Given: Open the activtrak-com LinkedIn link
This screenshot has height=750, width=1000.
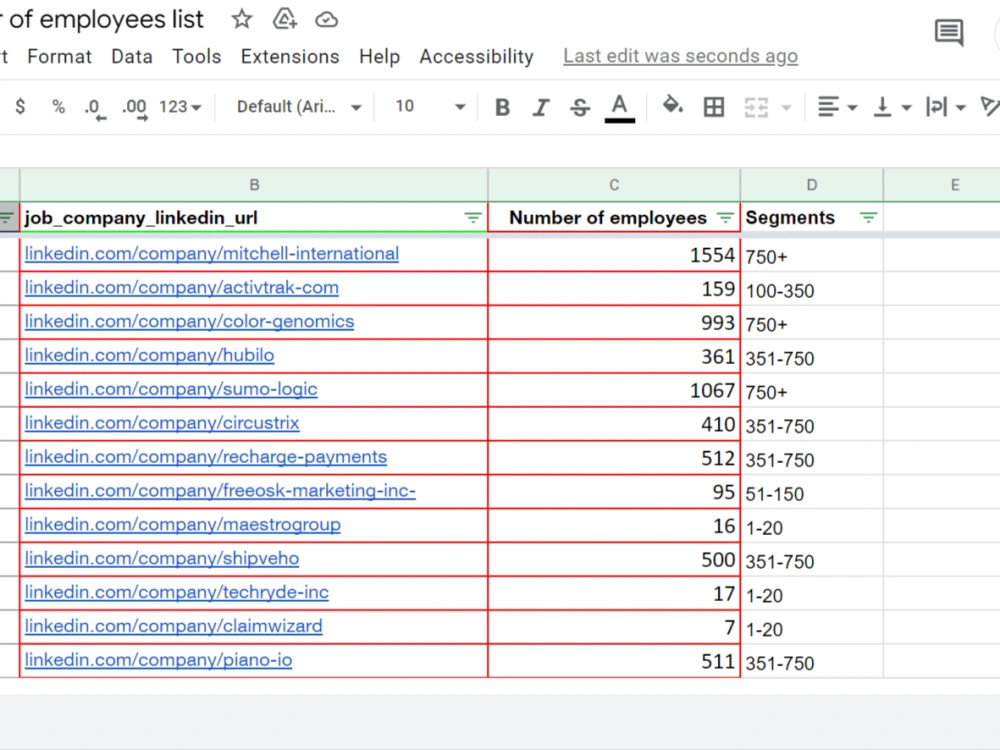Looking at the screenshot, I should point(182,288).
